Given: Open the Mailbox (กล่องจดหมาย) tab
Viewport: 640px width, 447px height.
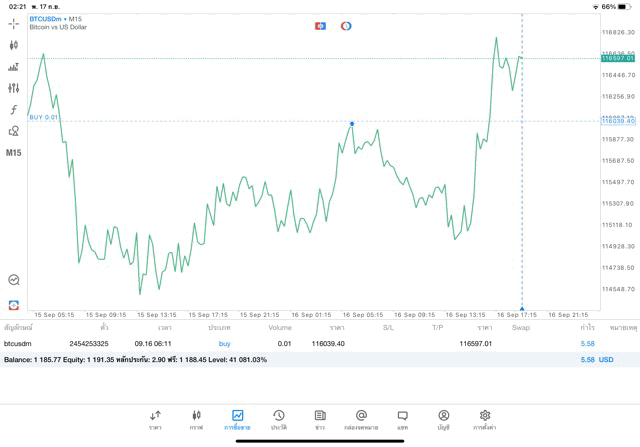Looking at the screenshot, I should tap(361, 419).
